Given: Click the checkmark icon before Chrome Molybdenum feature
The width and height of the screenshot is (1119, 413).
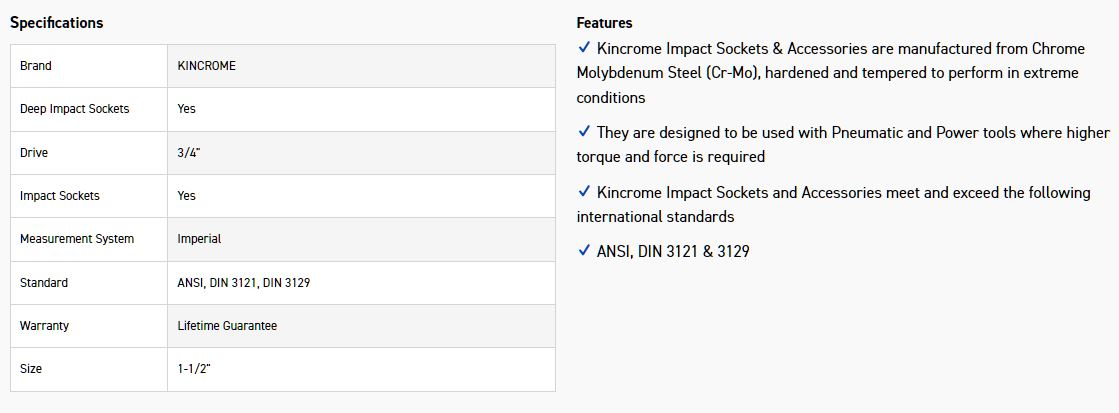Looking at the screenshot, I should coord(584,47).
